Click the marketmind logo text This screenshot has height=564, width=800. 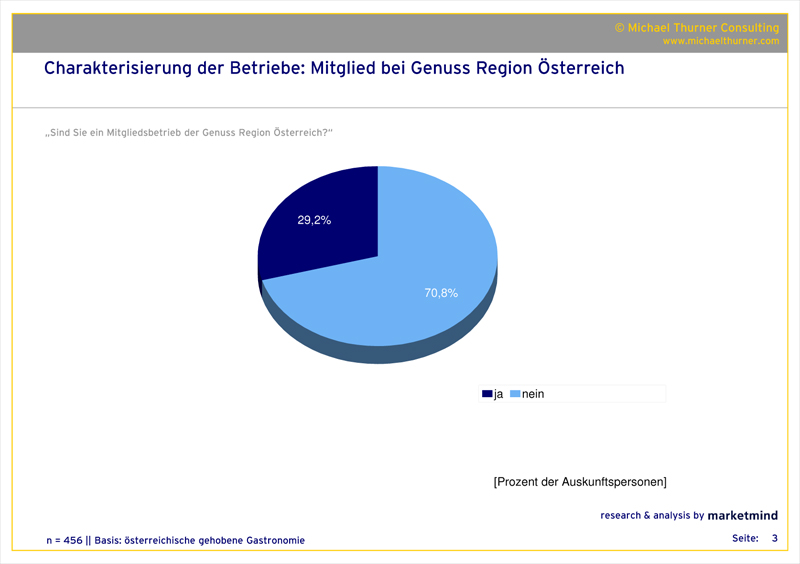[x=743, y=516]
